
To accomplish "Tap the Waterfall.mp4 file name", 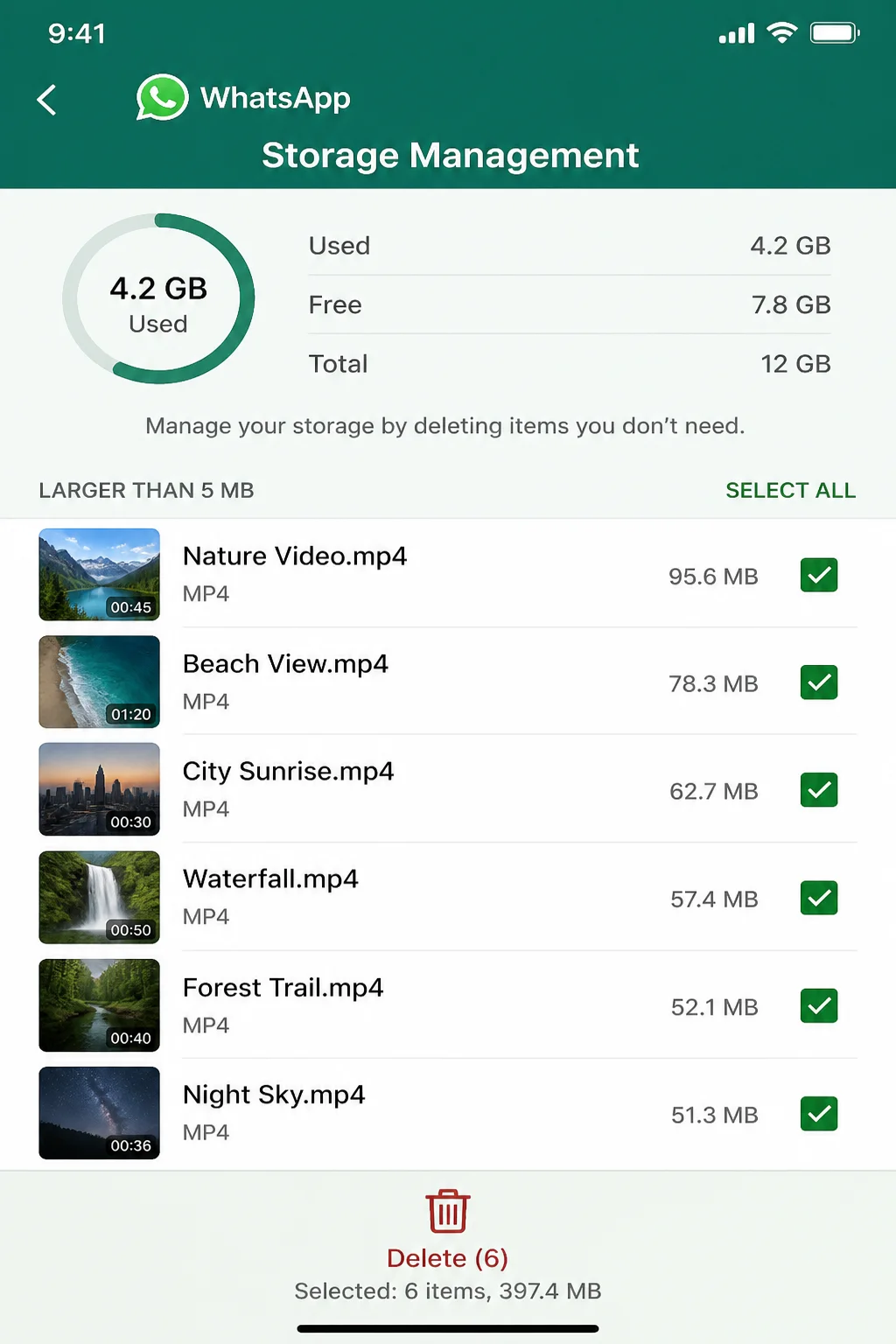I will [x=270, y=878].
